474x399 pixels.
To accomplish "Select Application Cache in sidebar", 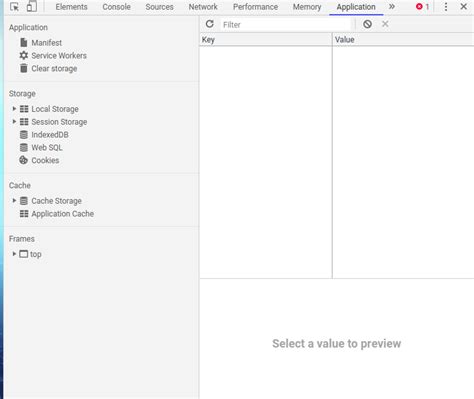I will [x=63, y=214].
